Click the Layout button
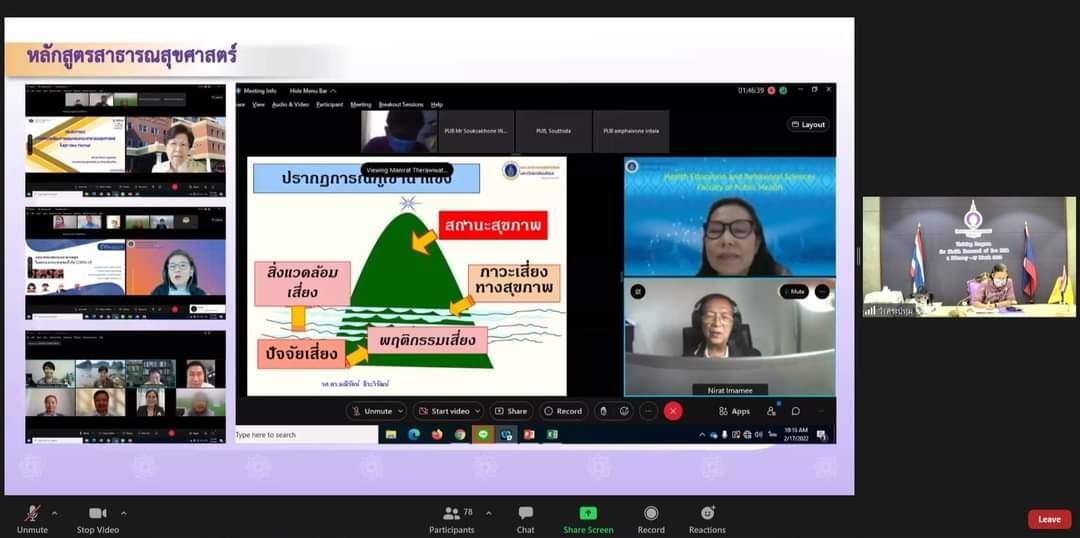This screenshot has height=538, width=1080. pyautogui.click(x=808, y=125)
